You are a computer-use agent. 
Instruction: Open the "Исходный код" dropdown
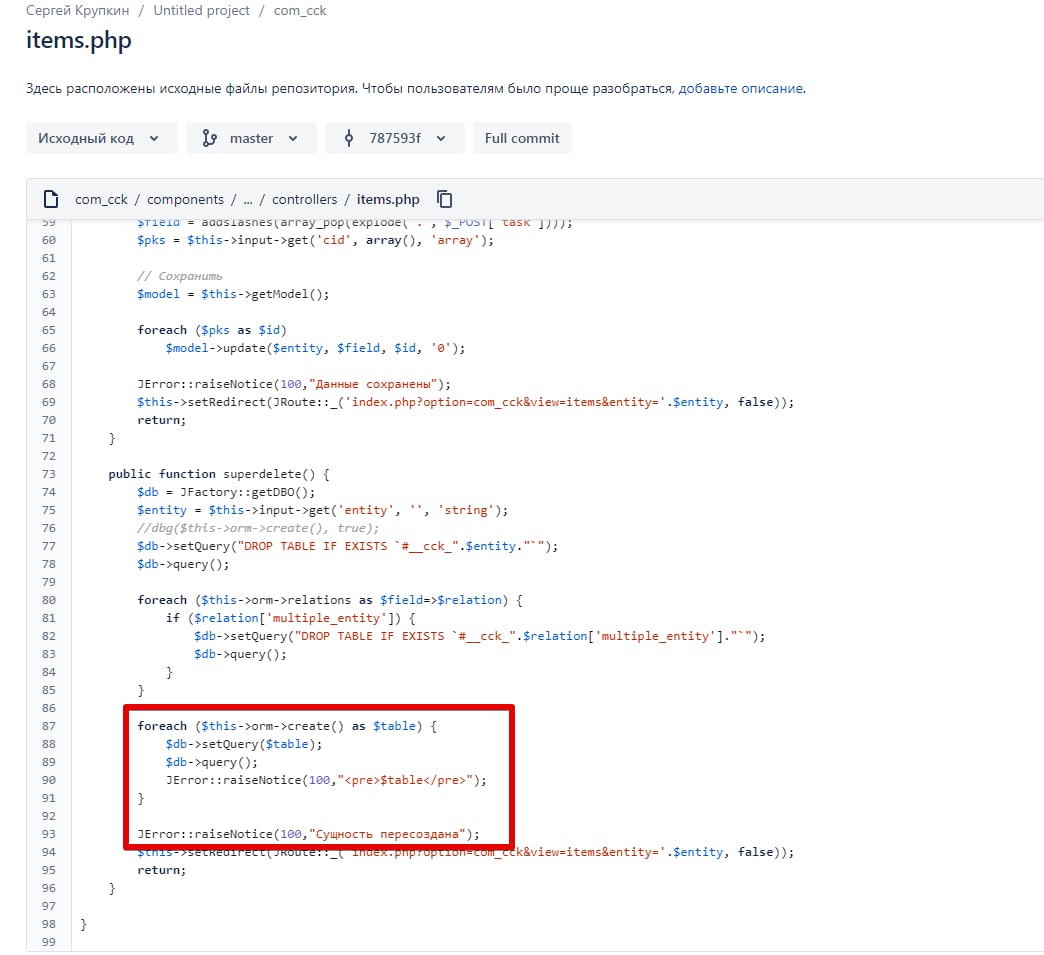pos(100,138)
